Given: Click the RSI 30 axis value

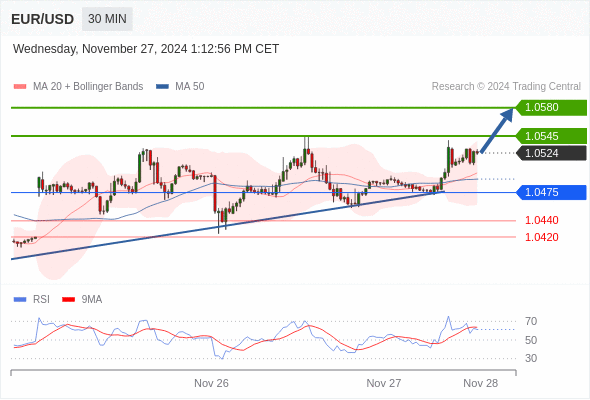Looking at the screenshot, I should point(531,358).
